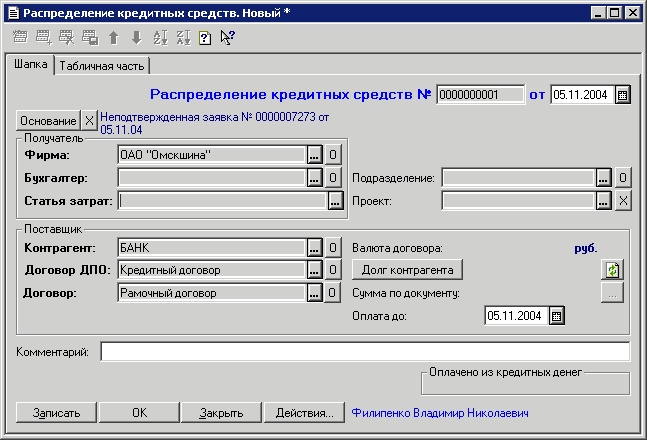Open the Подразделение selection list

click(603, 178)
